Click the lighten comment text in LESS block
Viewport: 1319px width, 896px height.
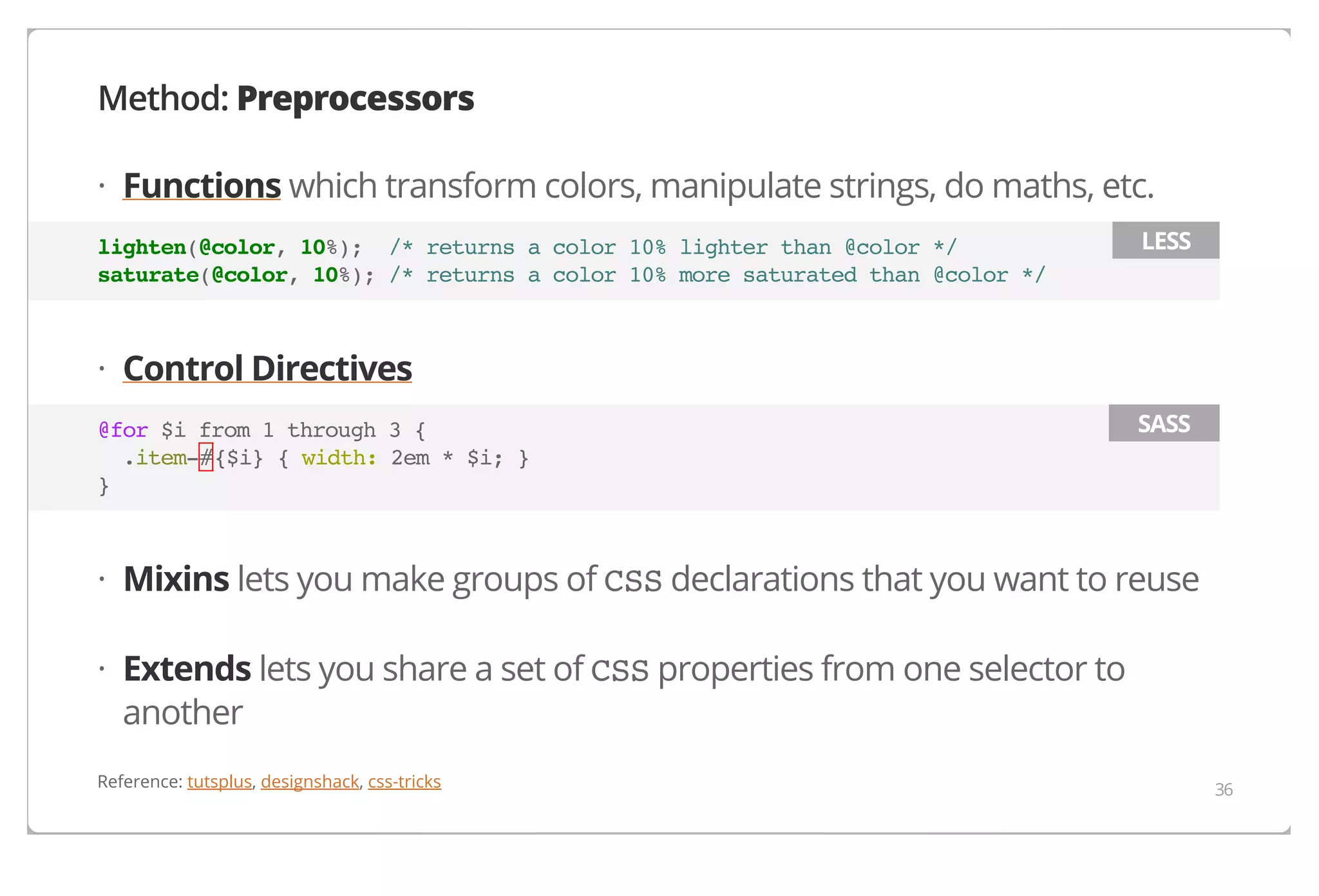pyautogui.click(x=674, y=247)
